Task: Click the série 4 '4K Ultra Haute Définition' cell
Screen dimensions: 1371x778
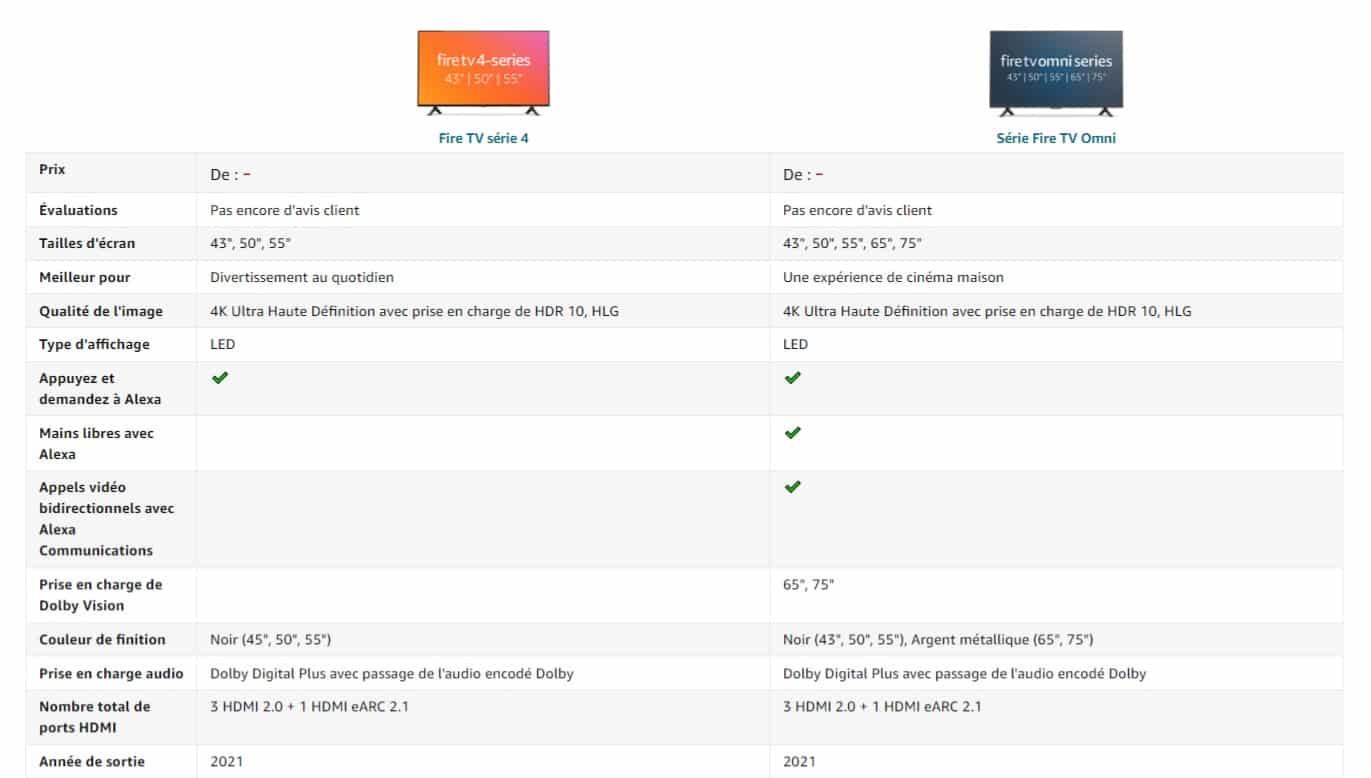Action: pyautogui.click(x=414, y=311)
